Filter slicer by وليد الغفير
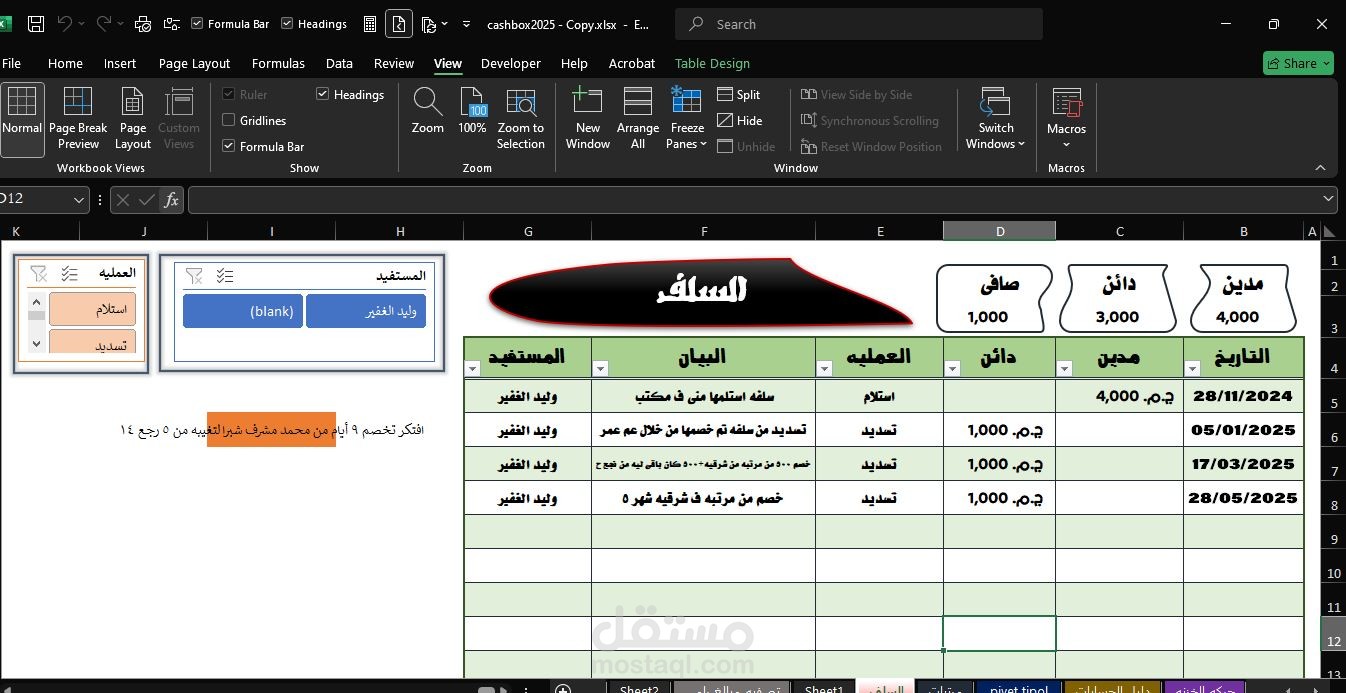Screen dimensions: 1346x693 coord(366,311)
